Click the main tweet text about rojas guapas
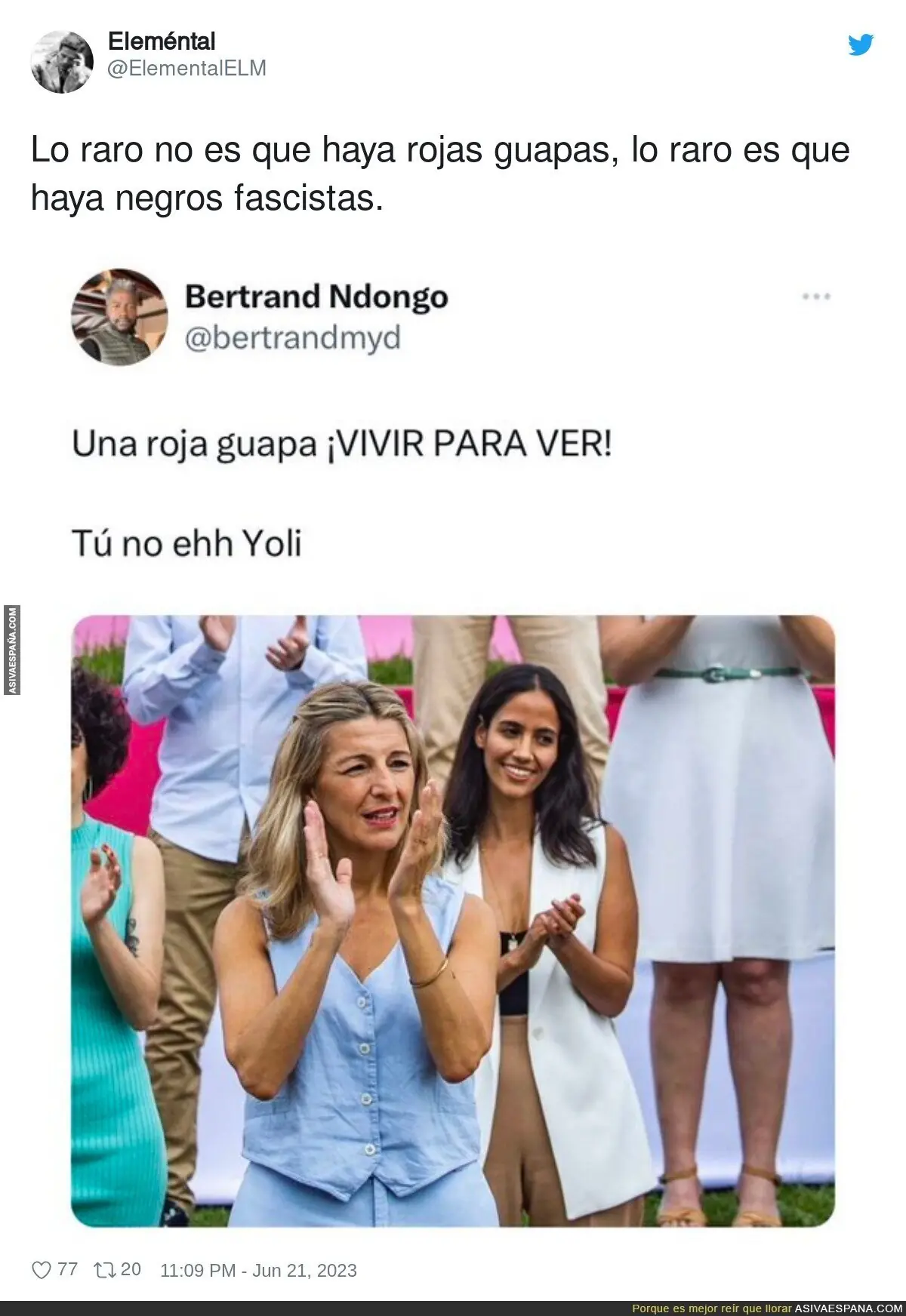This screenshot has width=906, height=1316. click(x=440, y=174)
